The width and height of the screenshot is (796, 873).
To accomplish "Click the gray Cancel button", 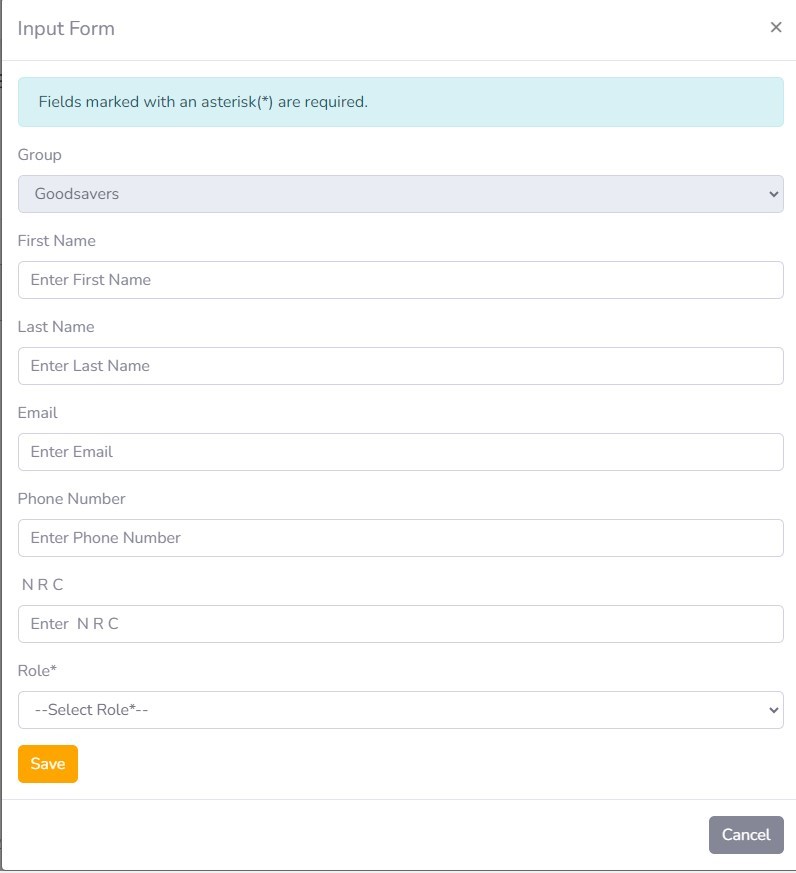I will 746,835.
